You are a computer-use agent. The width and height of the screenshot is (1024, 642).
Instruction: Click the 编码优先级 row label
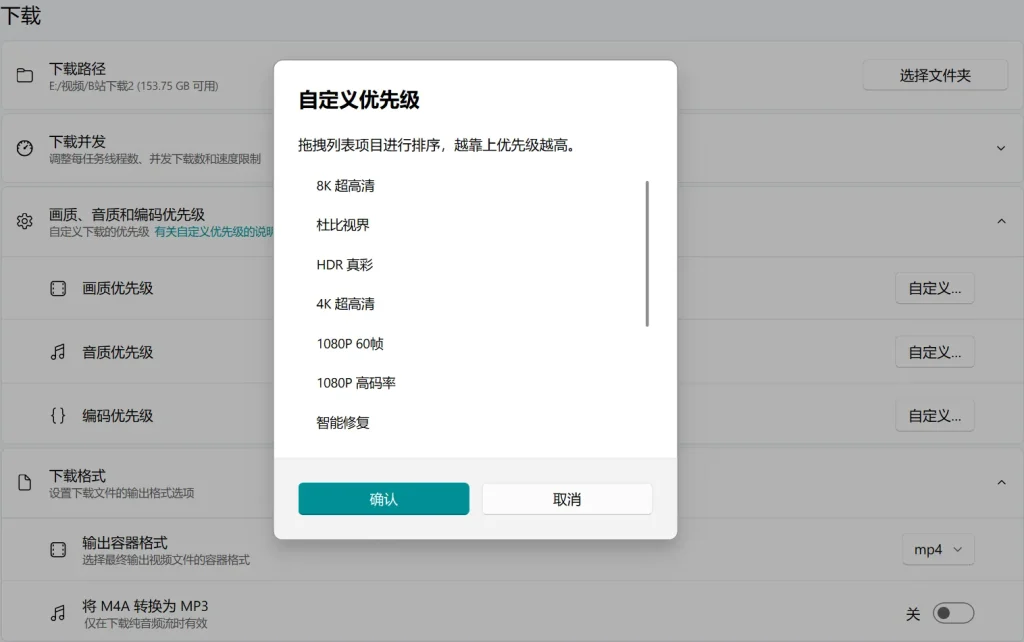tap(118, 416)
